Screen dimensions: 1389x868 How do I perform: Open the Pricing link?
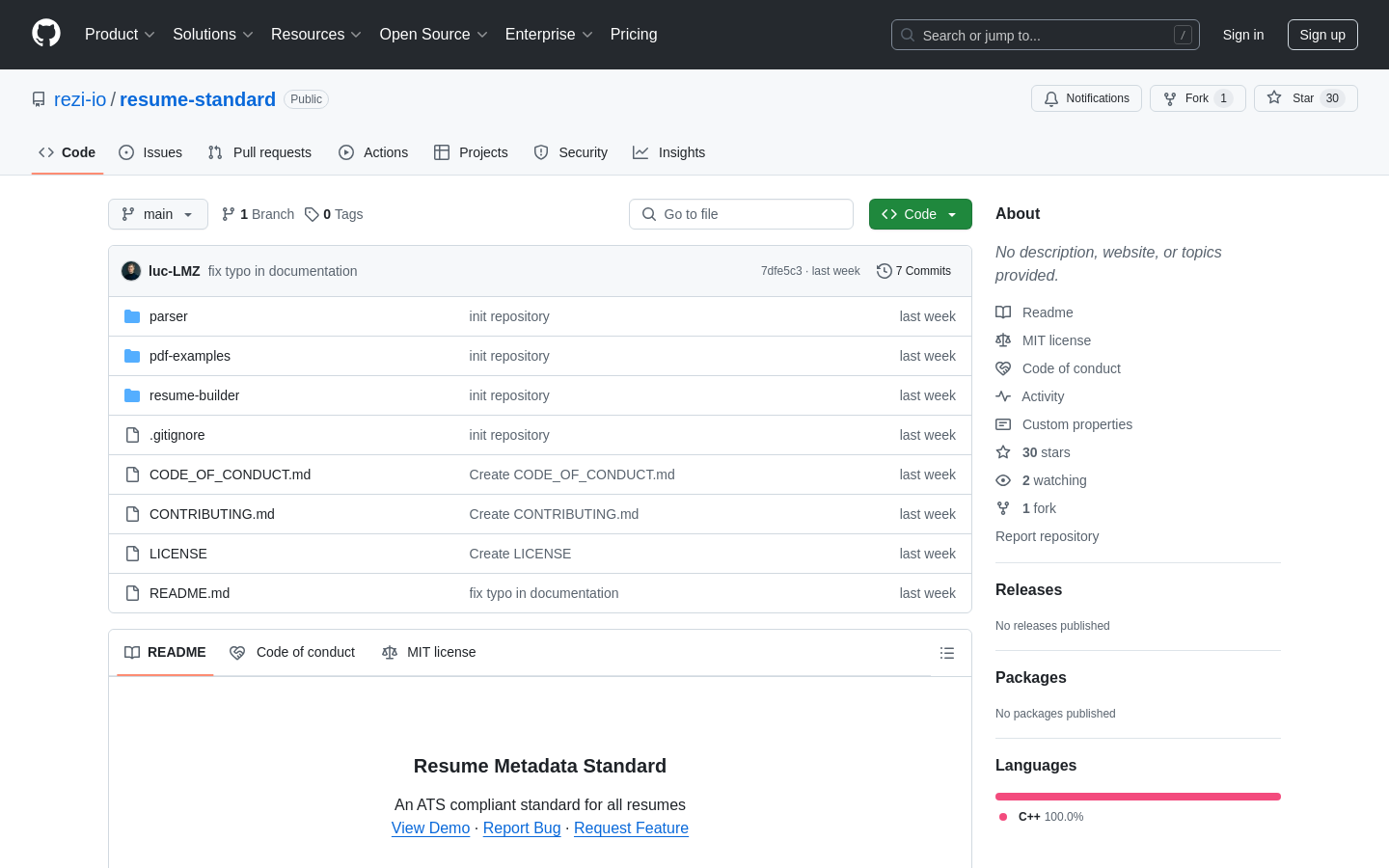634,35
